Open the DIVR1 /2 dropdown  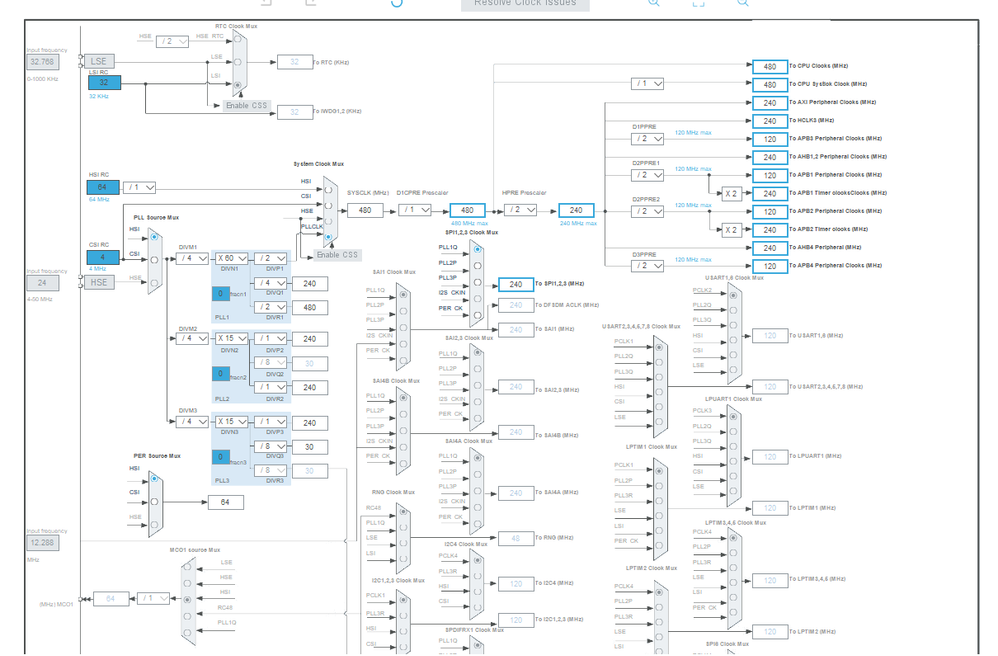pos(271,307)
